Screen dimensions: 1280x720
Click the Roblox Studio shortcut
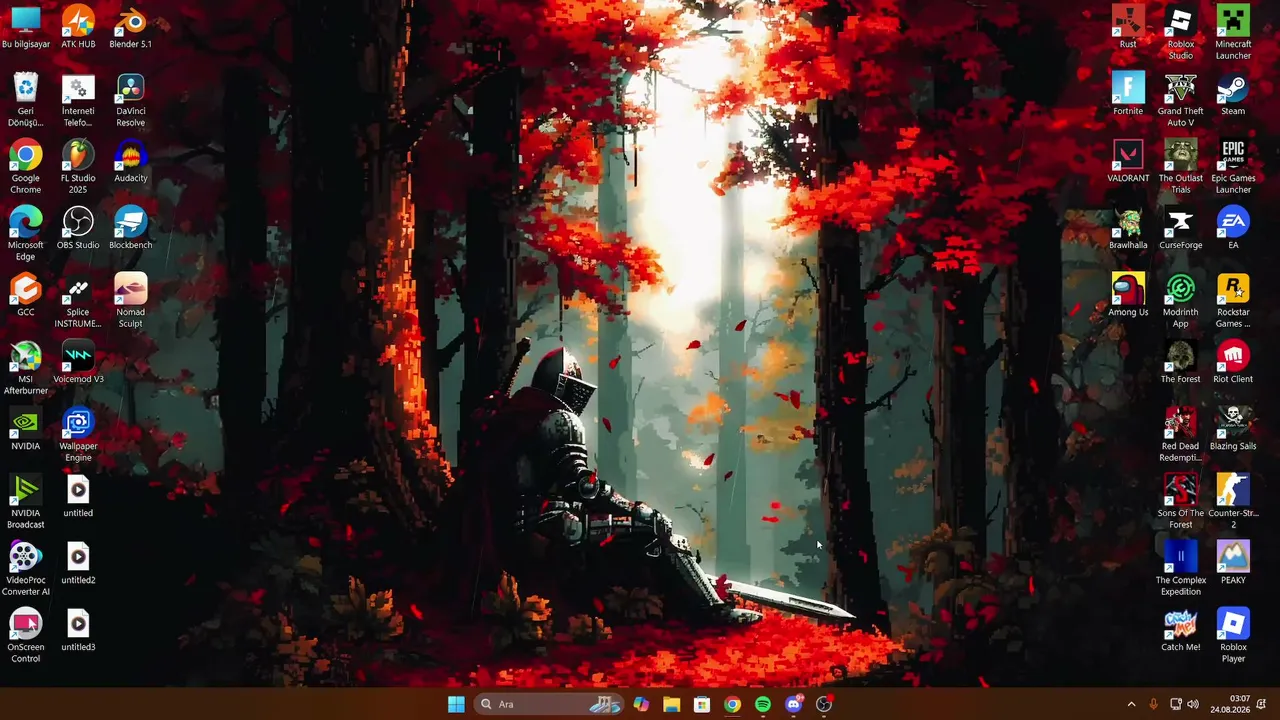(1181, 33)
